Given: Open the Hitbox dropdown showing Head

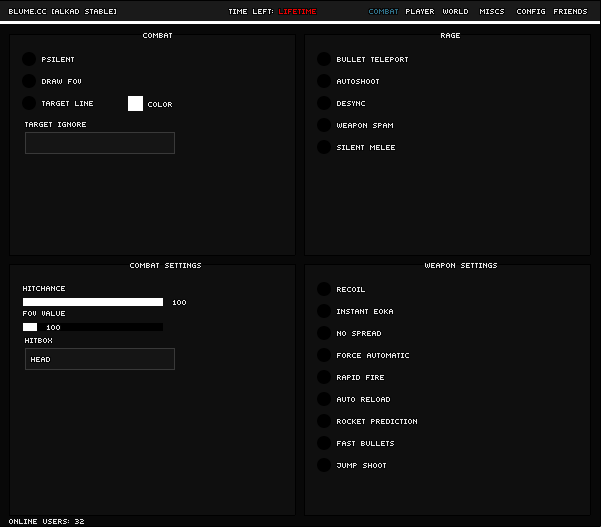Looking at the screenshot, I should [100, 359].
